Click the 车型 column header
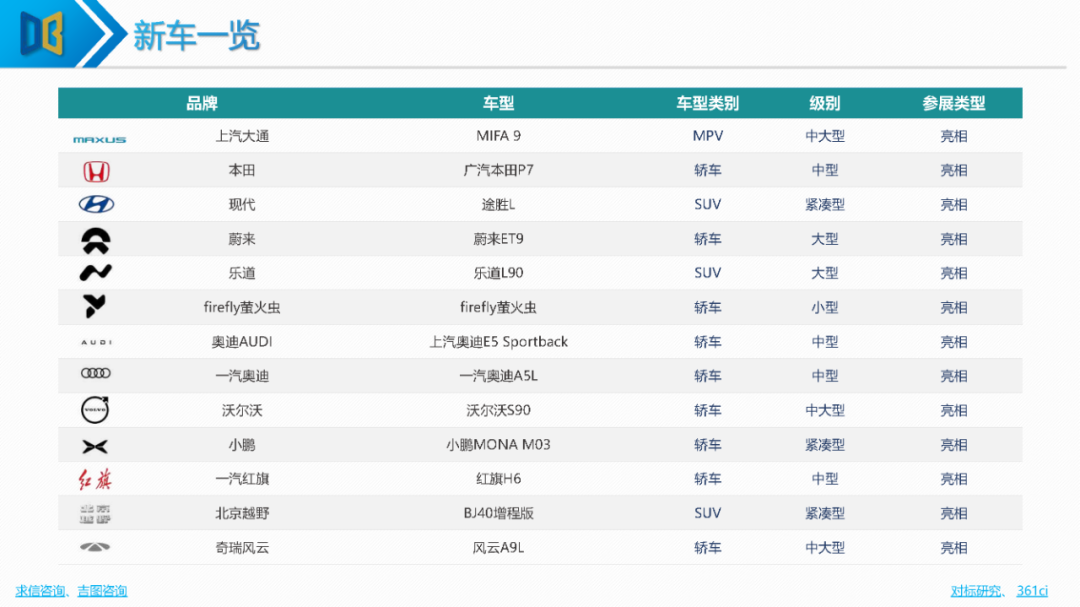This screenshot has height=607, width=1080. click(498, 103)
